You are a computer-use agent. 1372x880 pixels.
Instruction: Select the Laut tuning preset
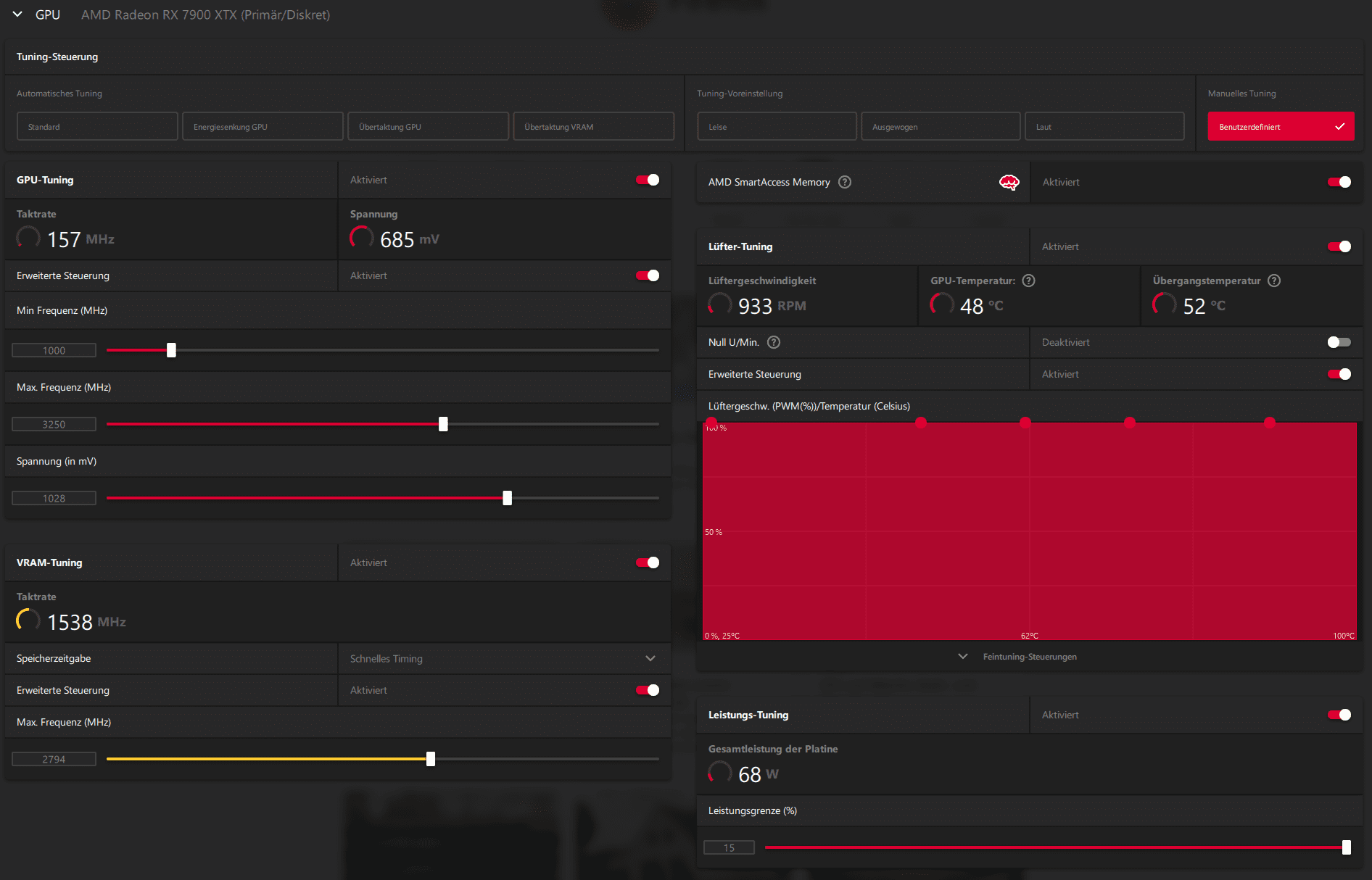tap(1104, 126)
